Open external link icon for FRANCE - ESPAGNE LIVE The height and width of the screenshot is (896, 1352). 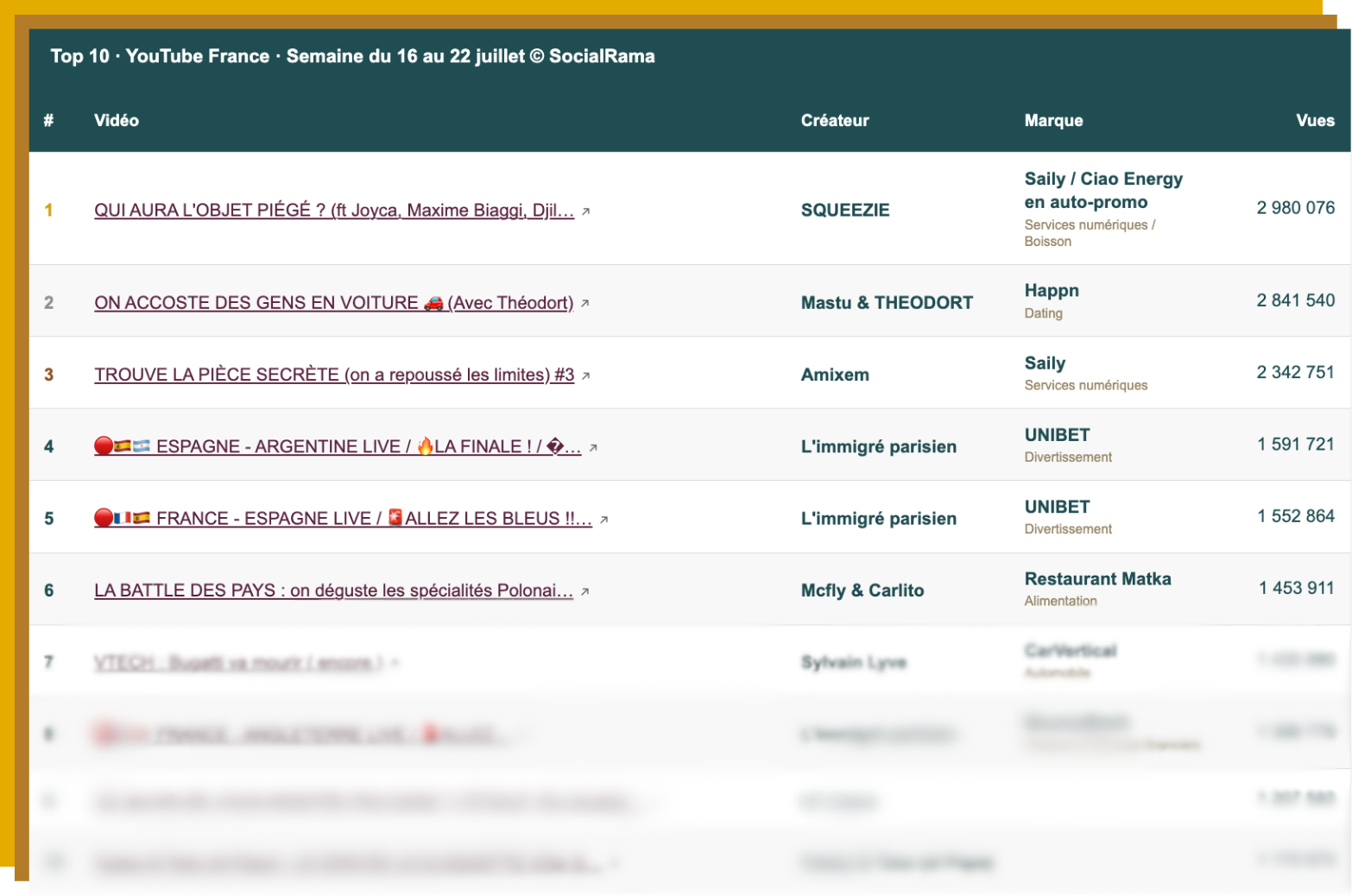point(603,520)
